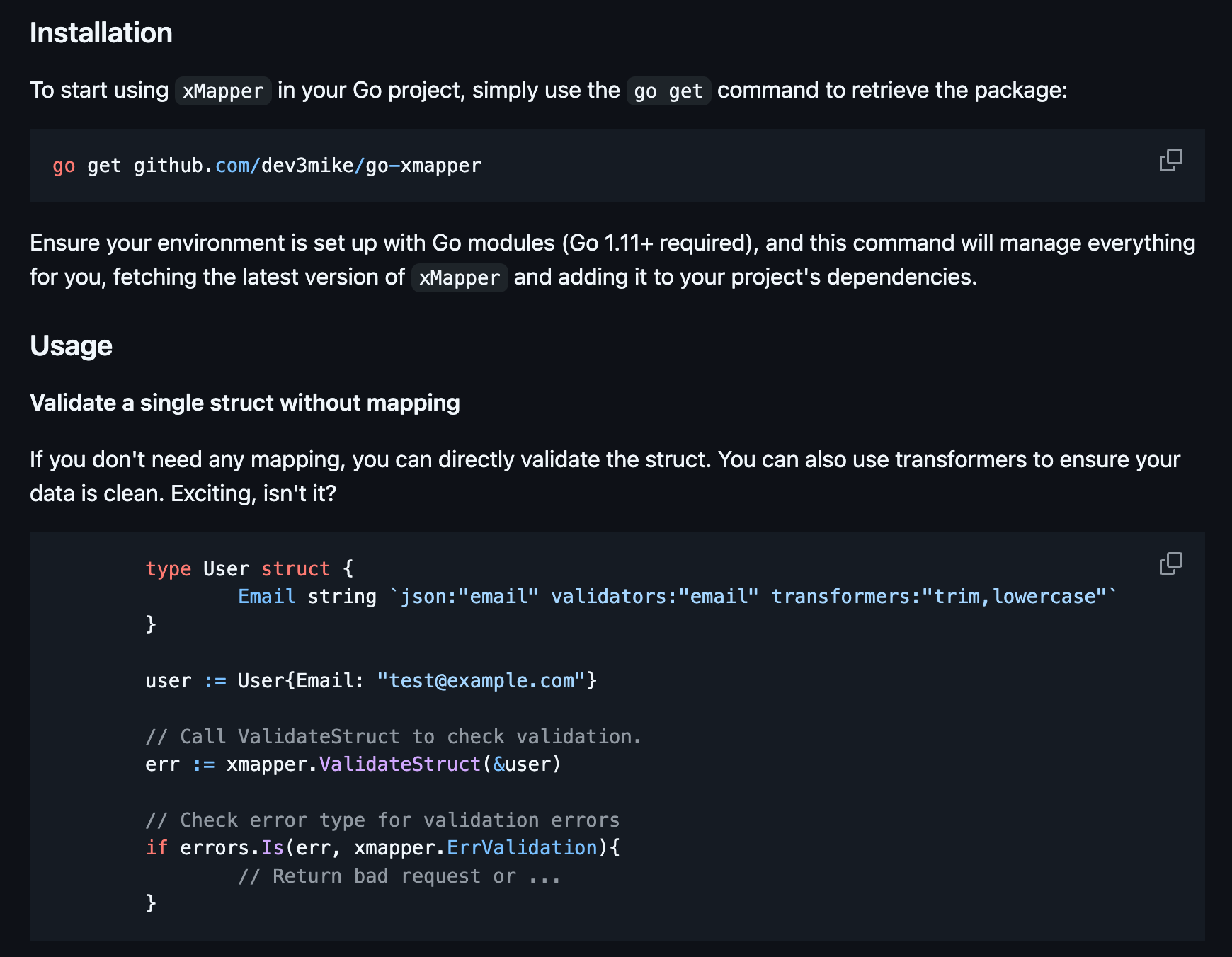Click the Installation heading
The height and width of the screenshot is (957, 1232).
[x=101, y=33]
